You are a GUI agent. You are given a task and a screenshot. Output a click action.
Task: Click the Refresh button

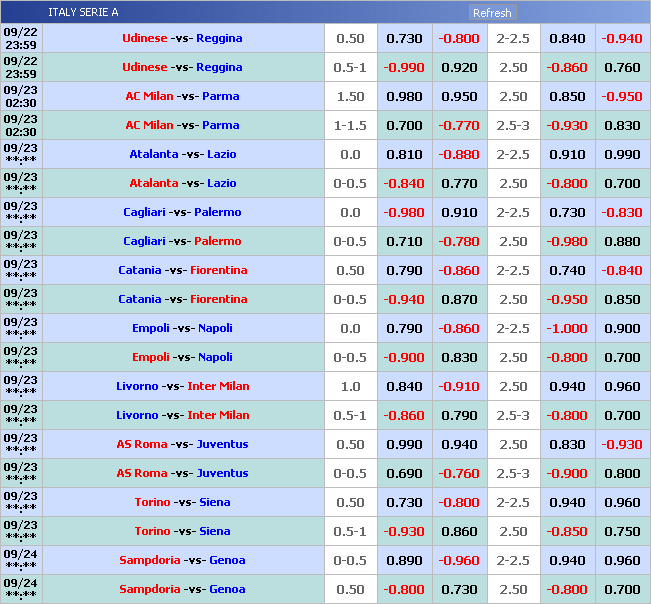point(492,13)
